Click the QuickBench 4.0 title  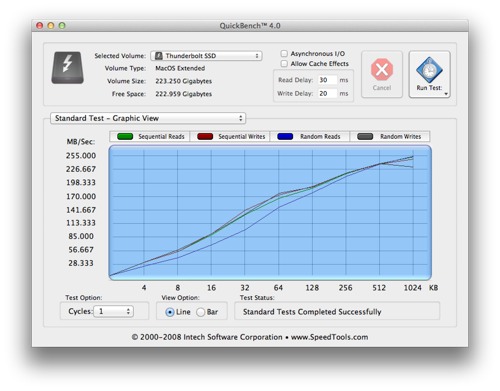click(250, 26)
